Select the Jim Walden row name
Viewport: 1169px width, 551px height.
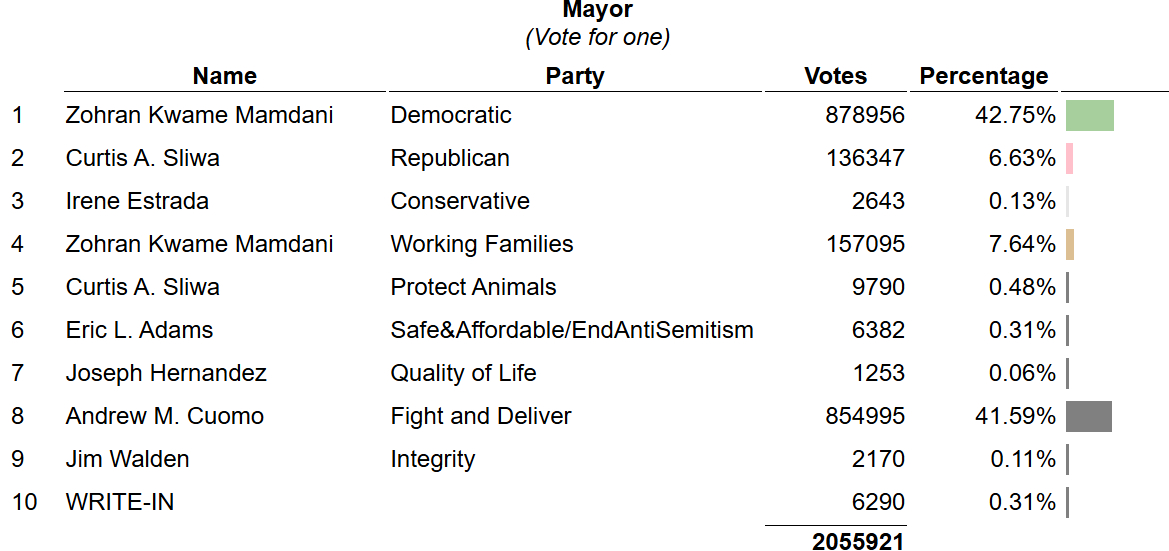[x=127, y=459]
